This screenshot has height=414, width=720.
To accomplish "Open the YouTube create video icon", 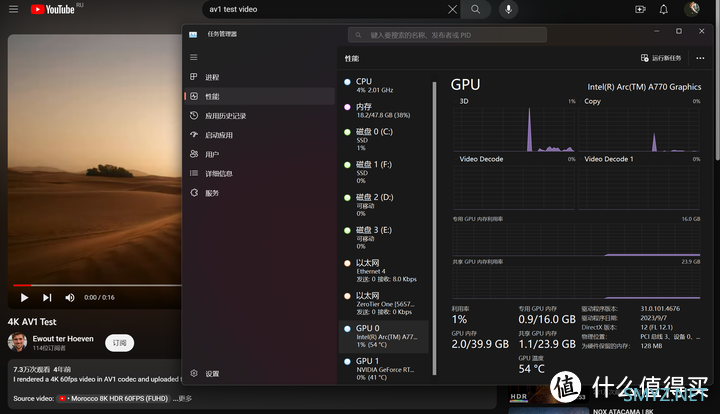I will coord(640,9).
